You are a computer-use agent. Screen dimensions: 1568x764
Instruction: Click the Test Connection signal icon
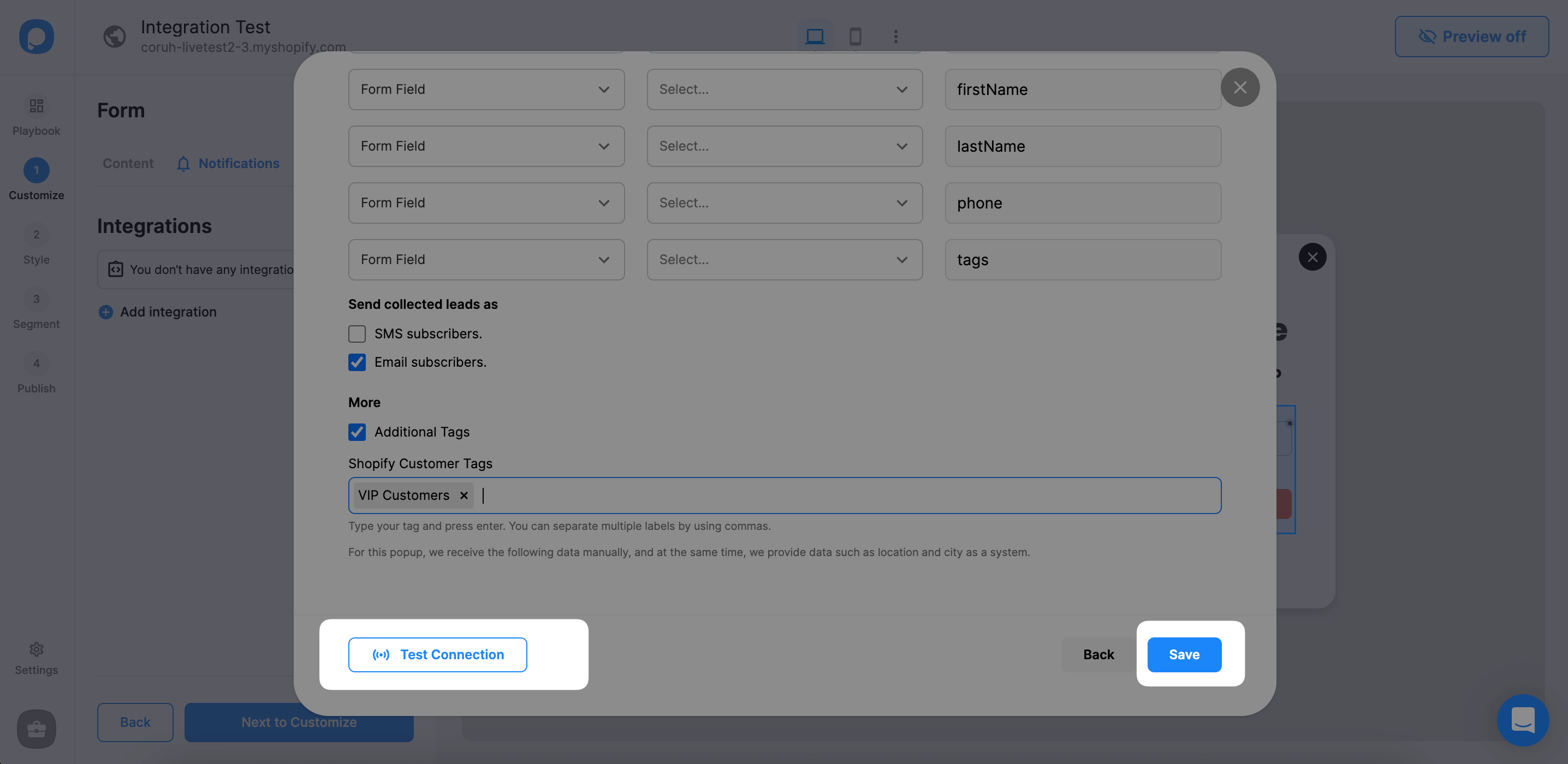pos(378,654)
